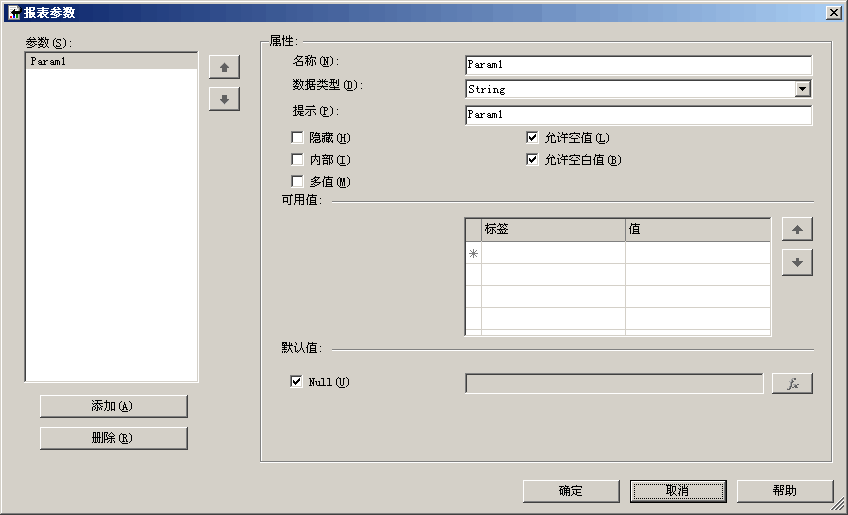
Task: Confirm with the 确定 button
Action: pos(571,491)
